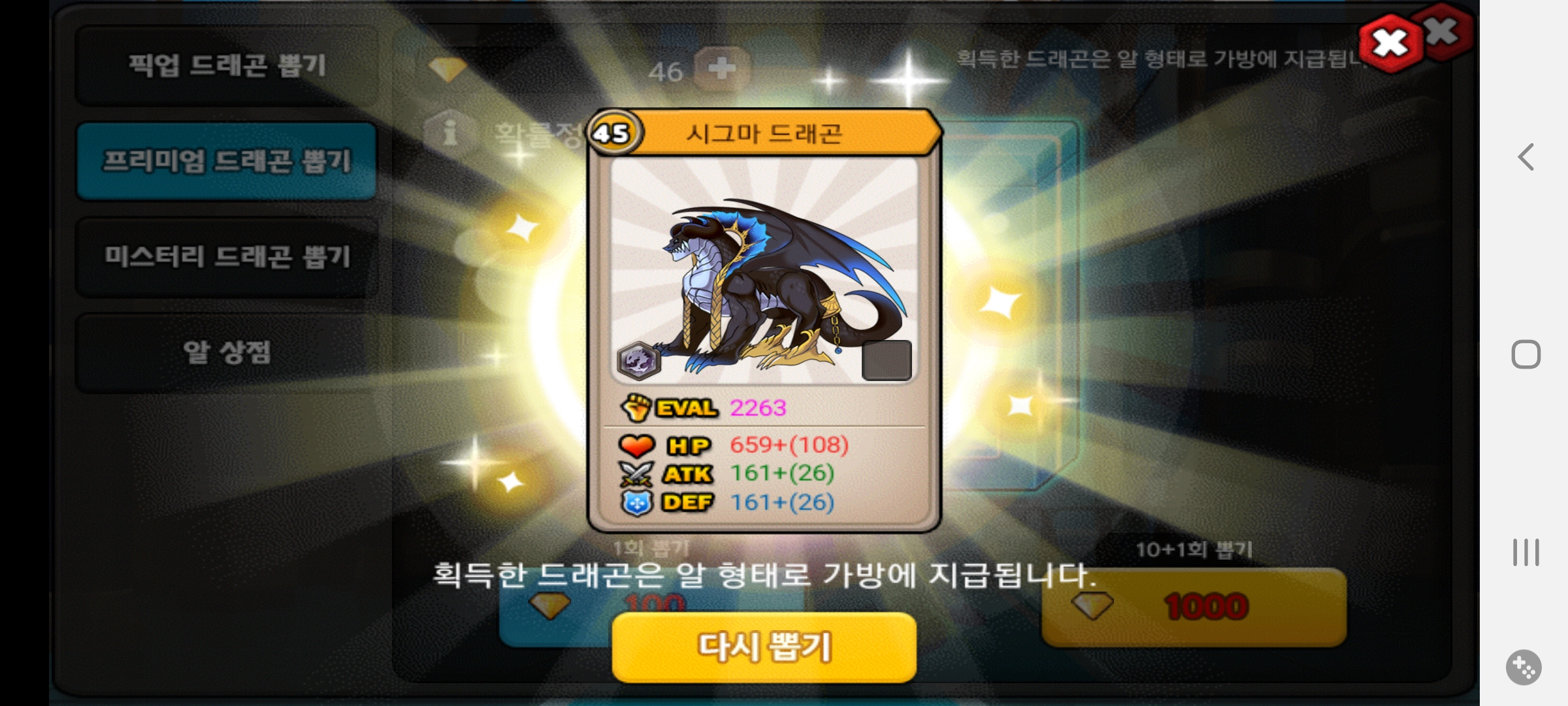1568x706 pixels.
Task: Tap the EVAL fist icon
Action: click(x=636, y=407)
